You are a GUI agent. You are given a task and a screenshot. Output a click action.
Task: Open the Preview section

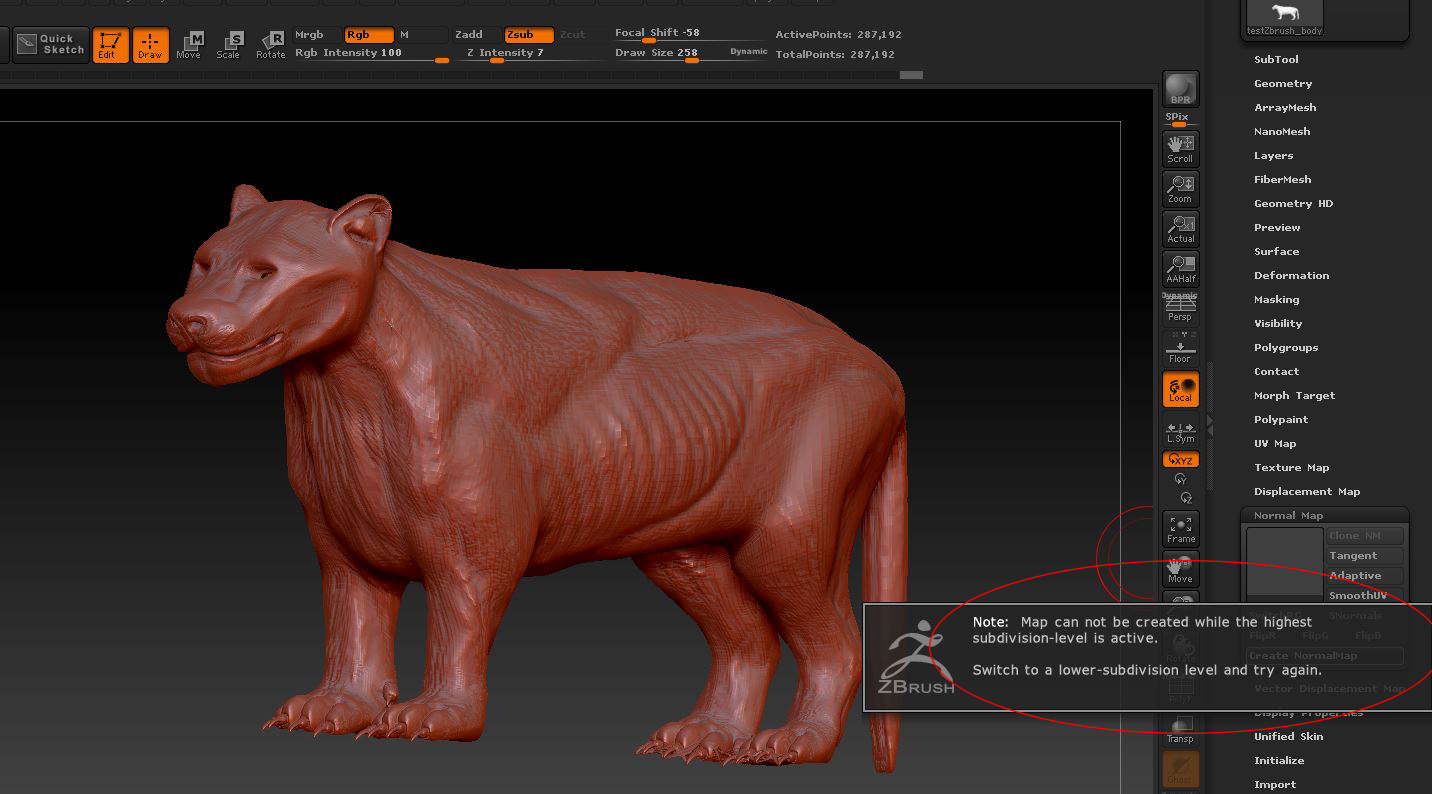1277,228
